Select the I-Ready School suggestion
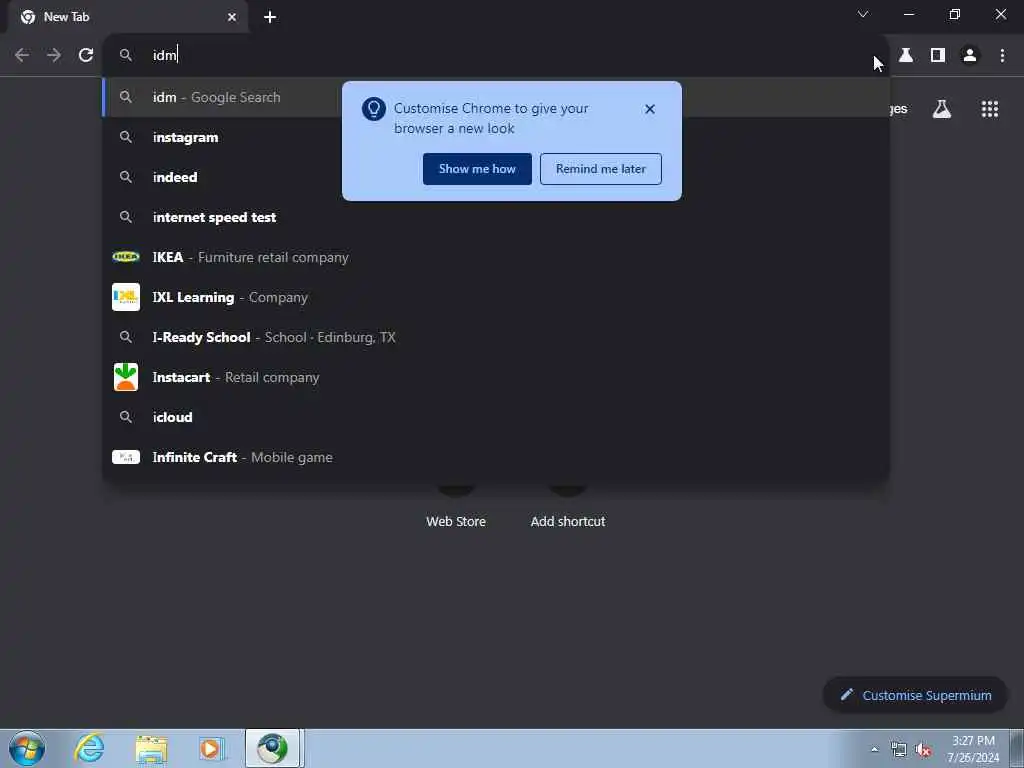This screenshot has width=1024, height=768. [x=496, y=337]
